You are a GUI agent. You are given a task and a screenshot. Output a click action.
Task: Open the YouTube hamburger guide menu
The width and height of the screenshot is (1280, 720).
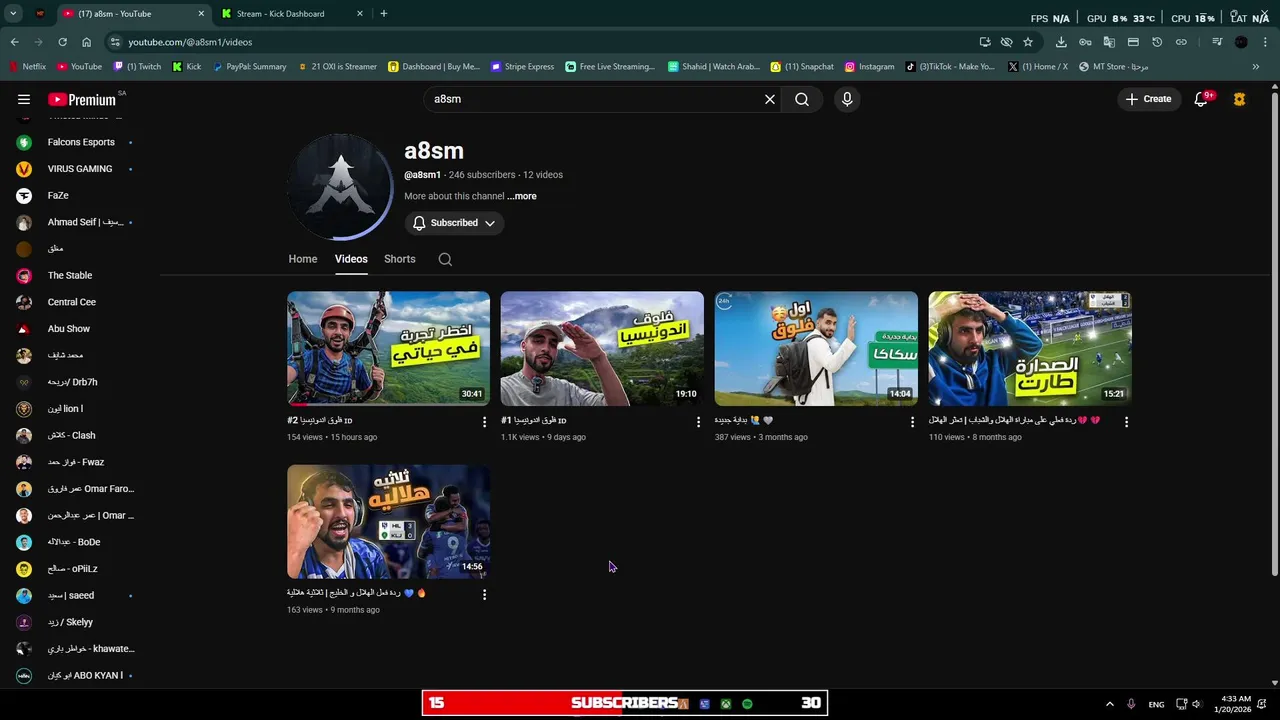click(24, 99)
